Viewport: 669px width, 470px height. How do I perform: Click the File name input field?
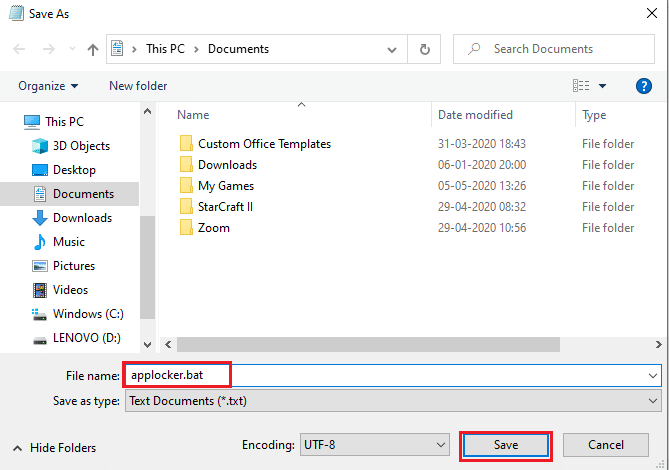pos(393,375)
